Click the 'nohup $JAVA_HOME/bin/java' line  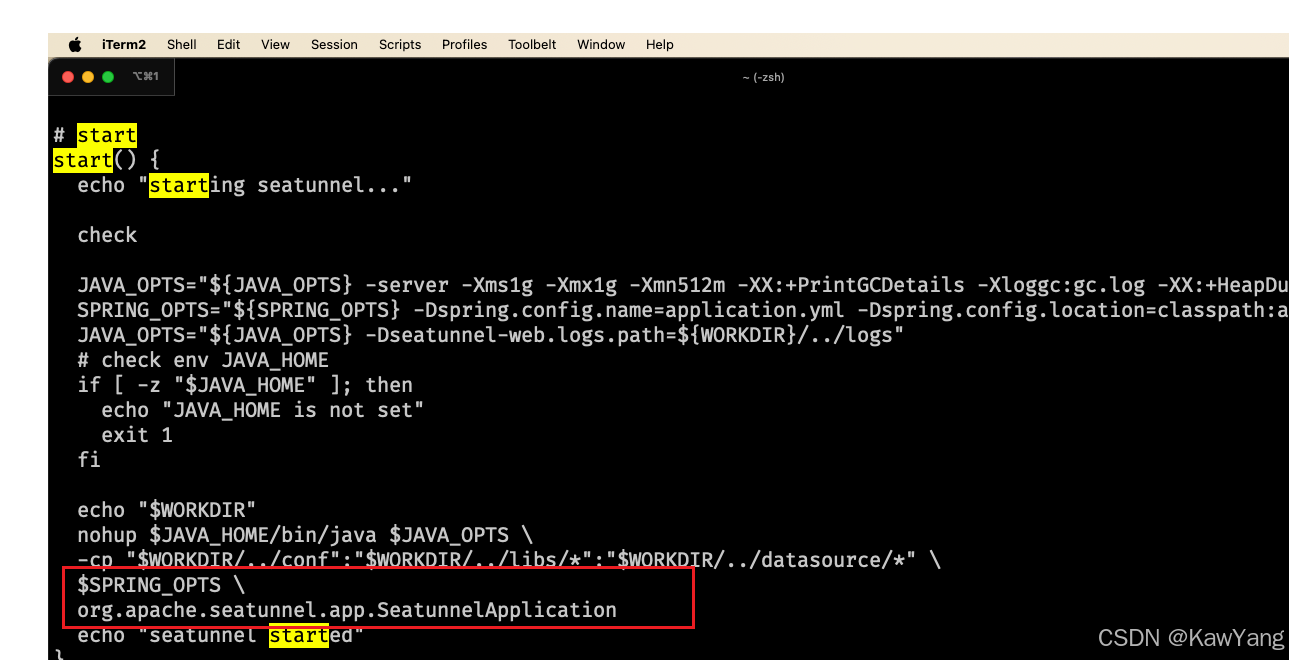click(x=305, y=535)
